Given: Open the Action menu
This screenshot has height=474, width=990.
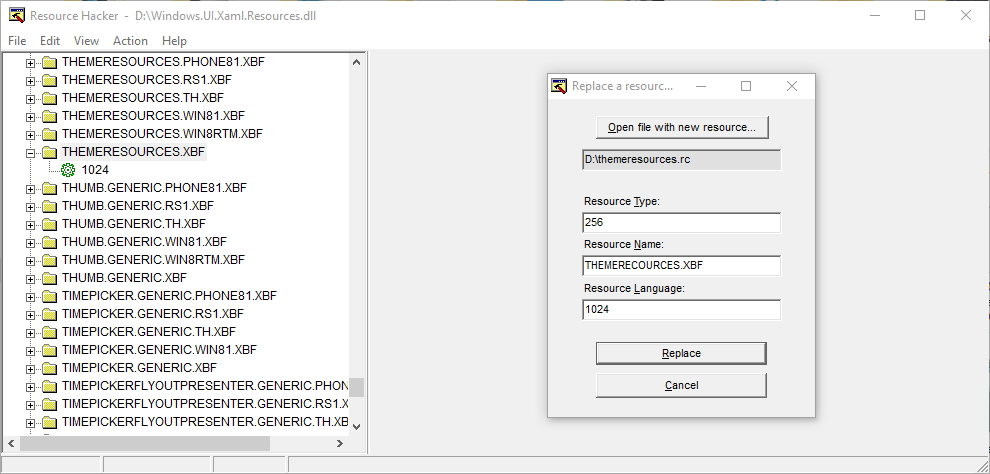Looking at the screenshot, I should click(130, 40).
